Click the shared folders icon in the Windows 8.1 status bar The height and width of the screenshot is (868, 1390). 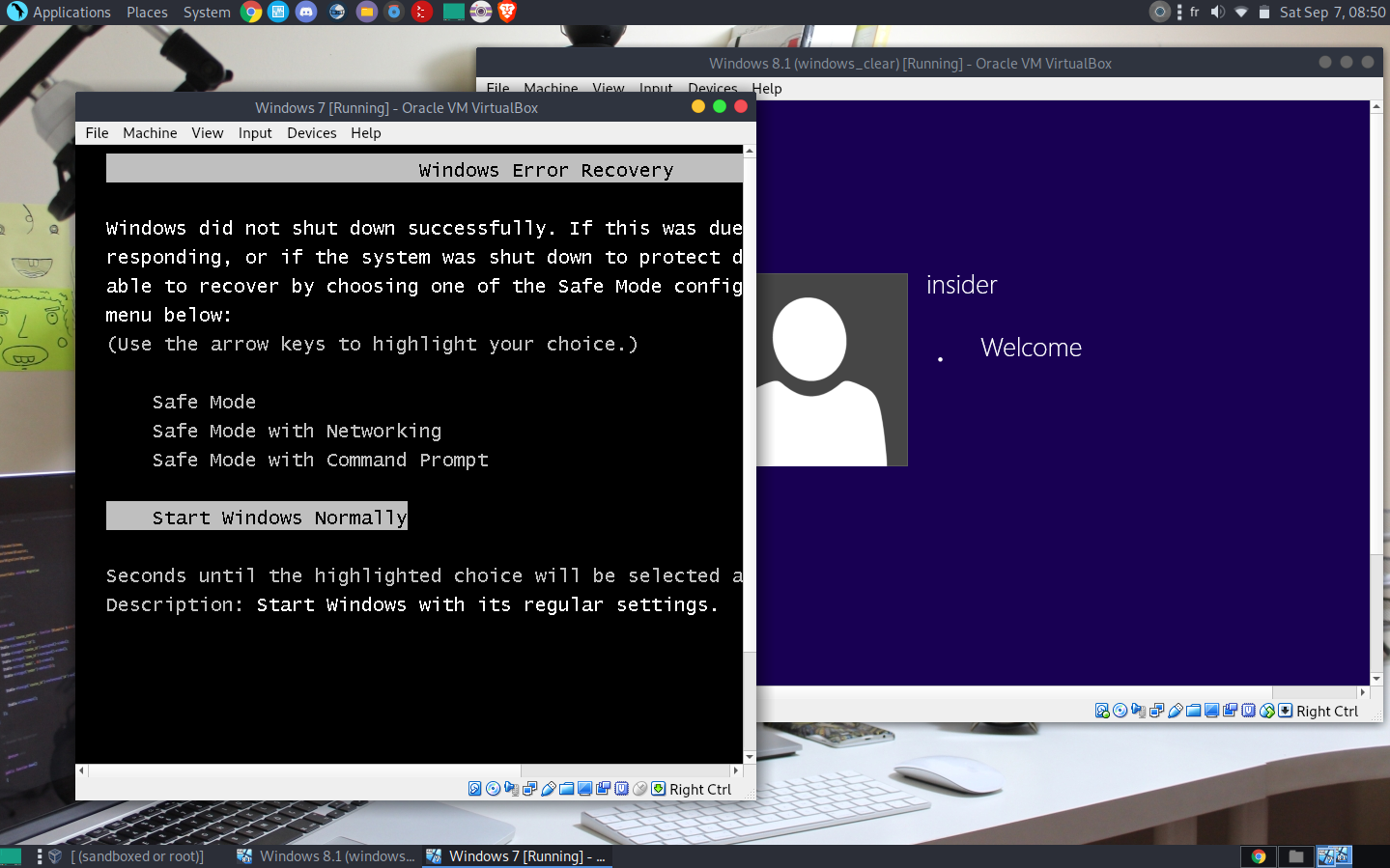[x=1193, y=712]
